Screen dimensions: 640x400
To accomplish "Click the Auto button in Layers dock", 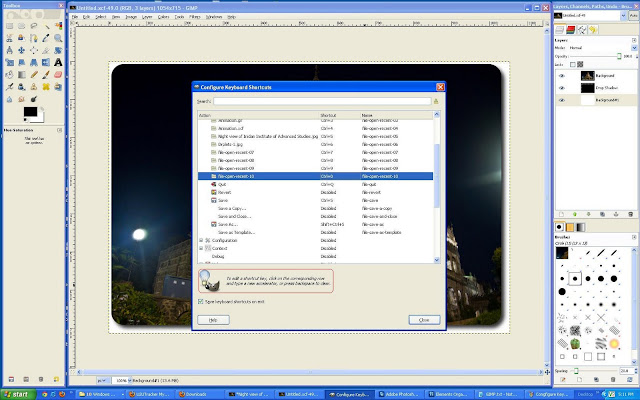I will (x=633, y=16).
